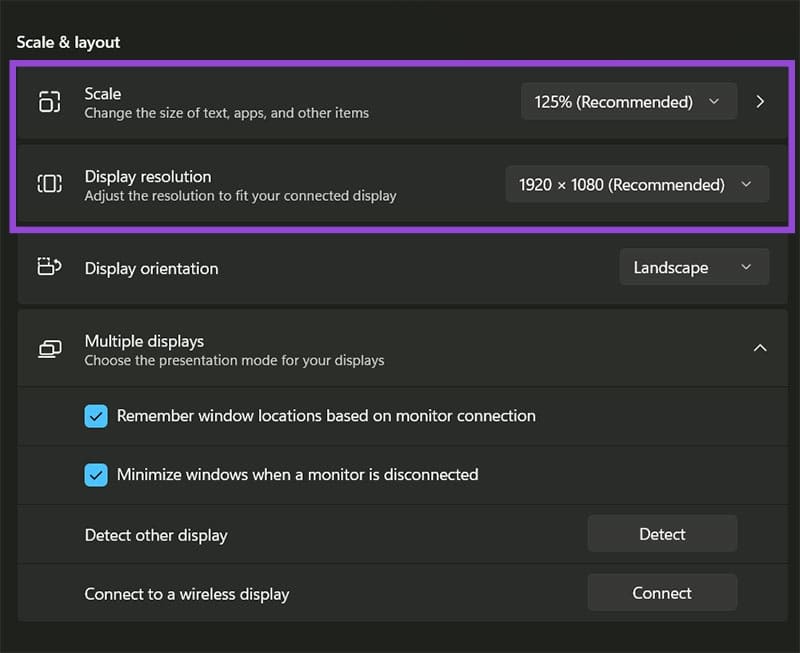
Task: Click the checkmark of Remember window locations
Action: point(96,416)
